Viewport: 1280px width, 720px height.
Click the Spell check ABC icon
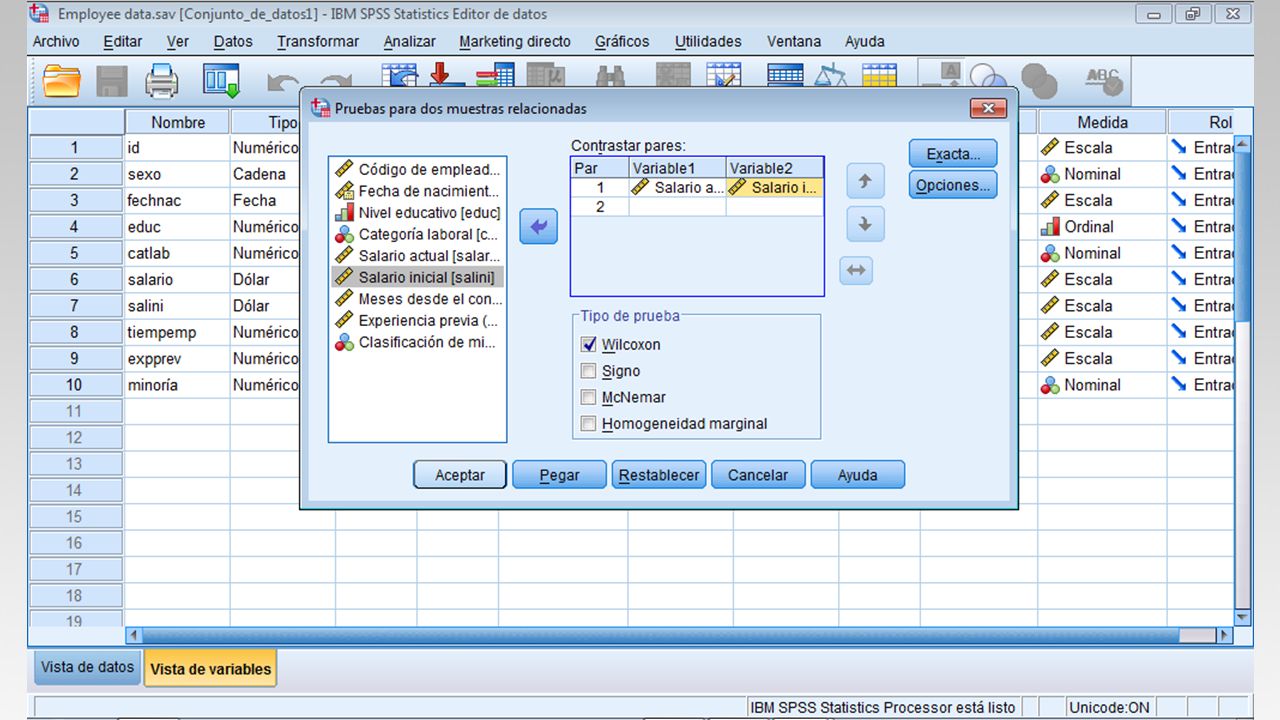(x=1104, y=80)
